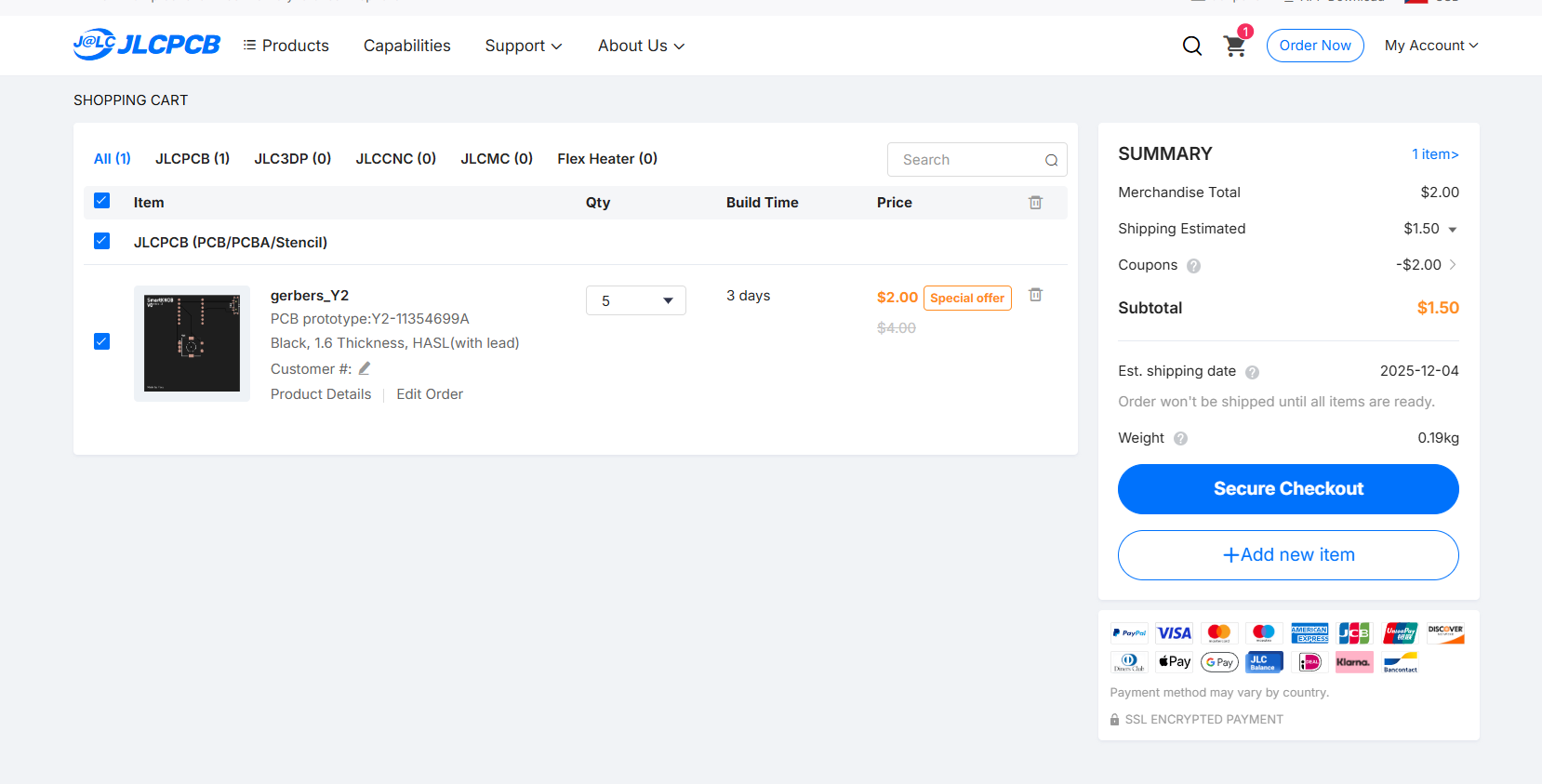Open the quantity dropdown showing 5
This screenshot has width=1542, height=784.
point(636,300)
